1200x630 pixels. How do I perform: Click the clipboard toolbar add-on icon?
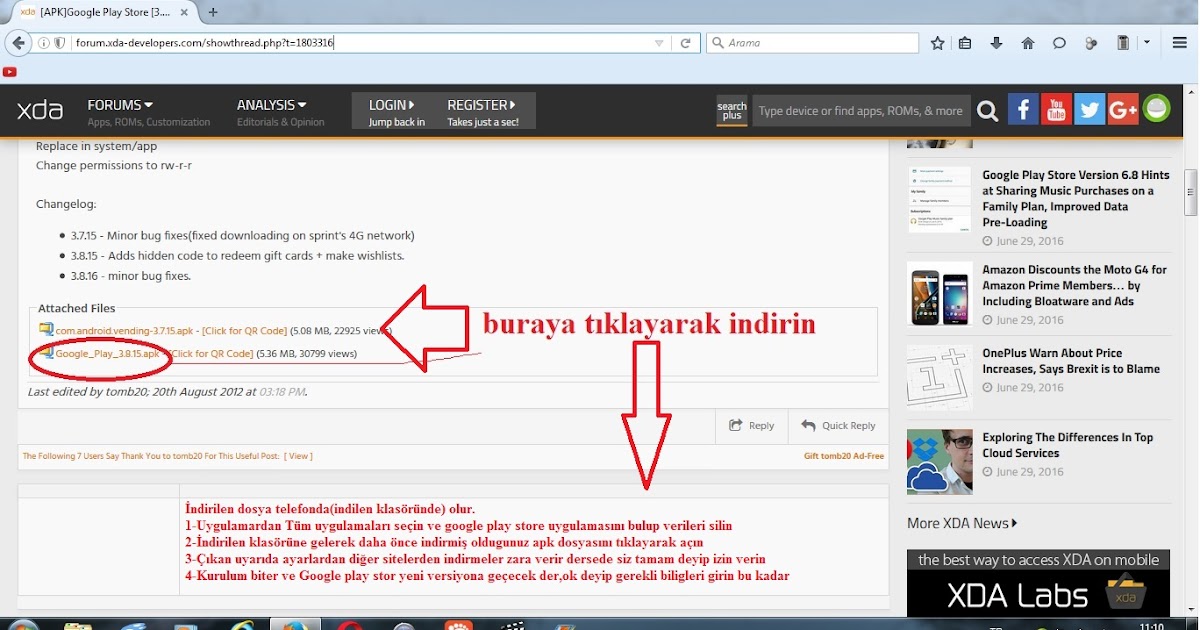click(x=1123, y=43)
